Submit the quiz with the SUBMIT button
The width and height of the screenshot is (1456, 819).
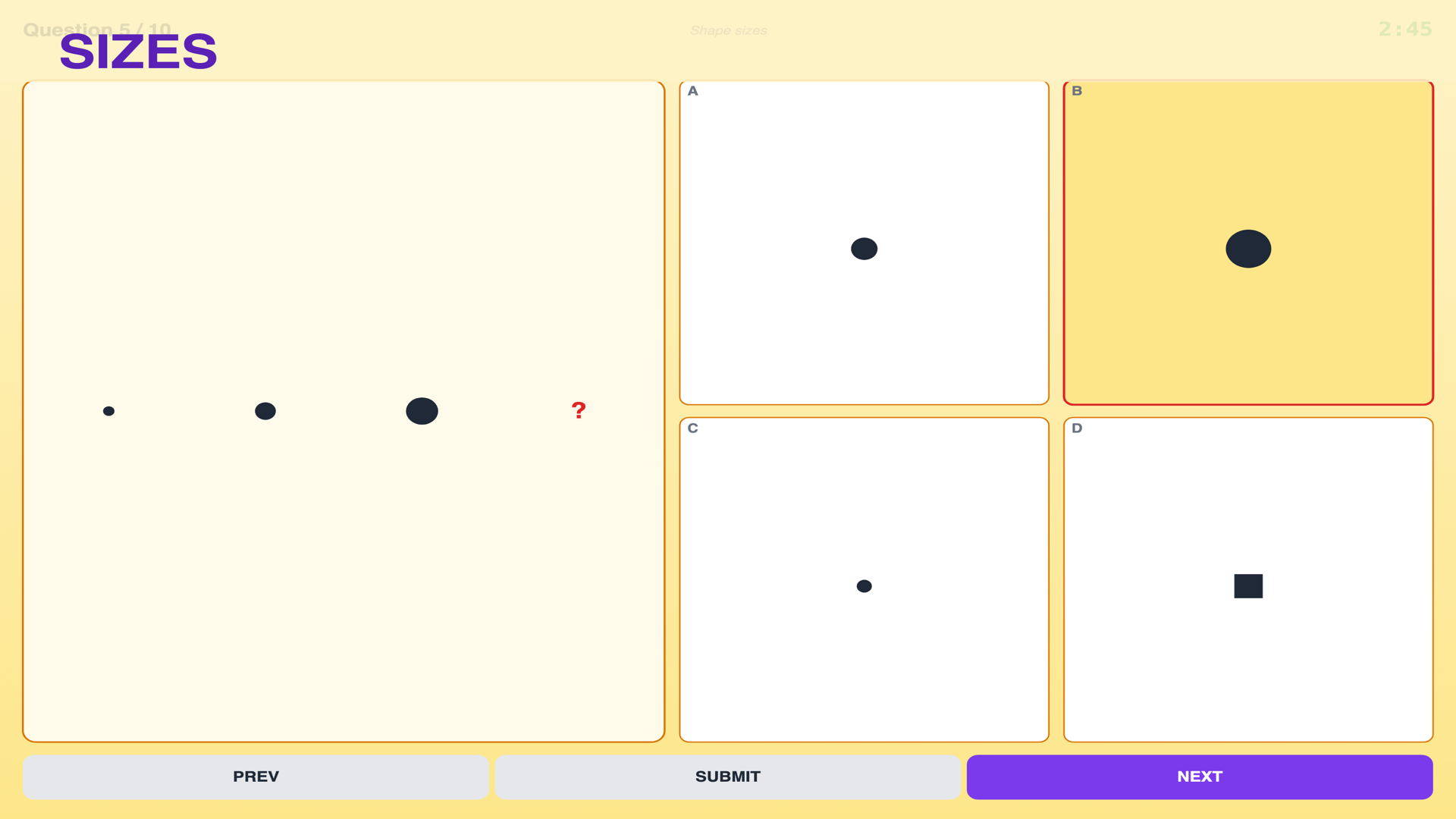(x=728, y=777)
